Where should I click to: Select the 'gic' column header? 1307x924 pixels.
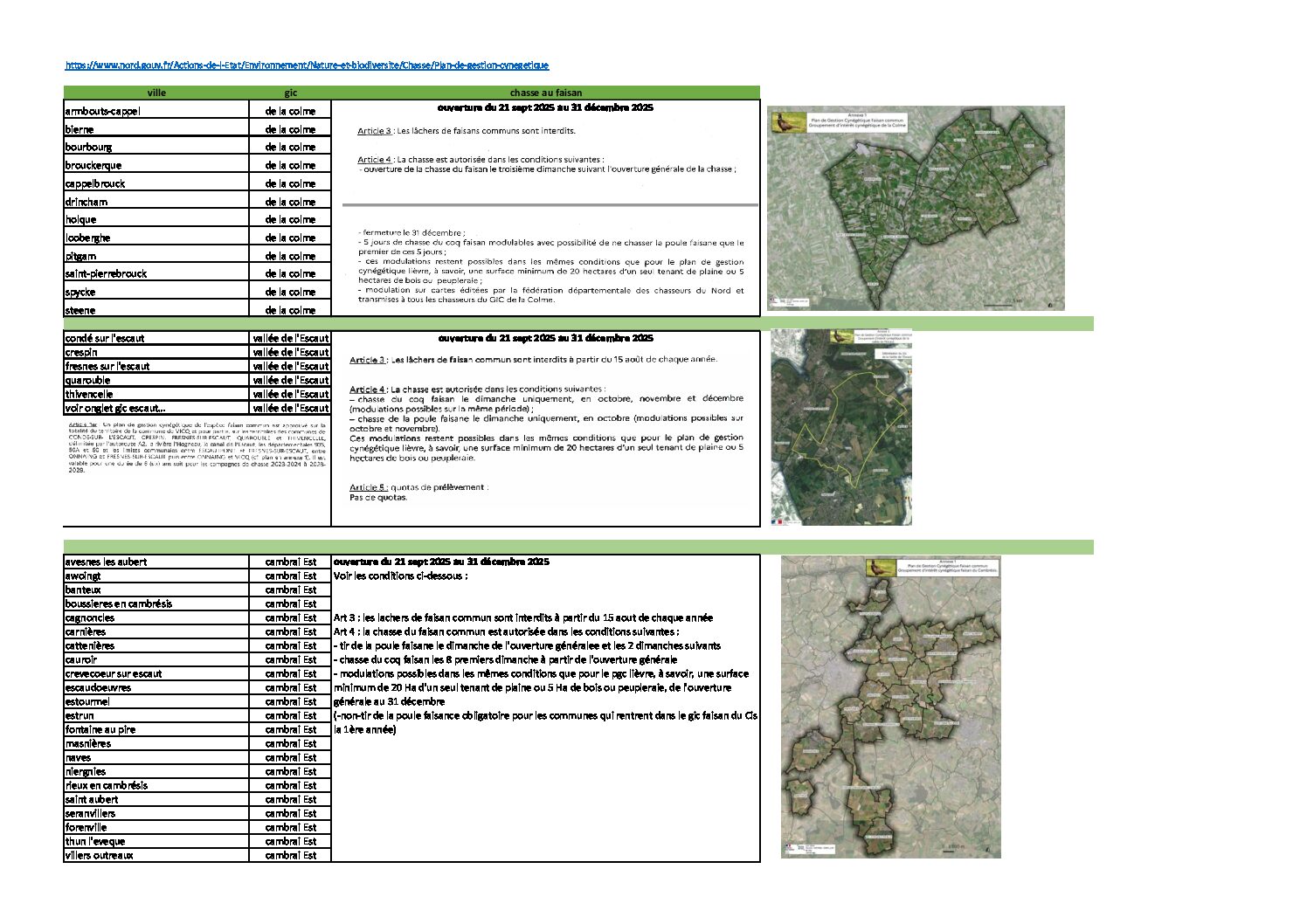[x=290, y=93]
